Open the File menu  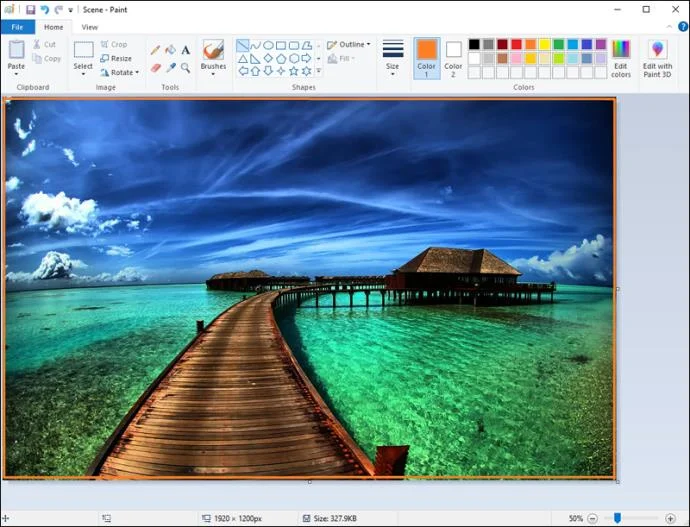[x=17, y=27]
